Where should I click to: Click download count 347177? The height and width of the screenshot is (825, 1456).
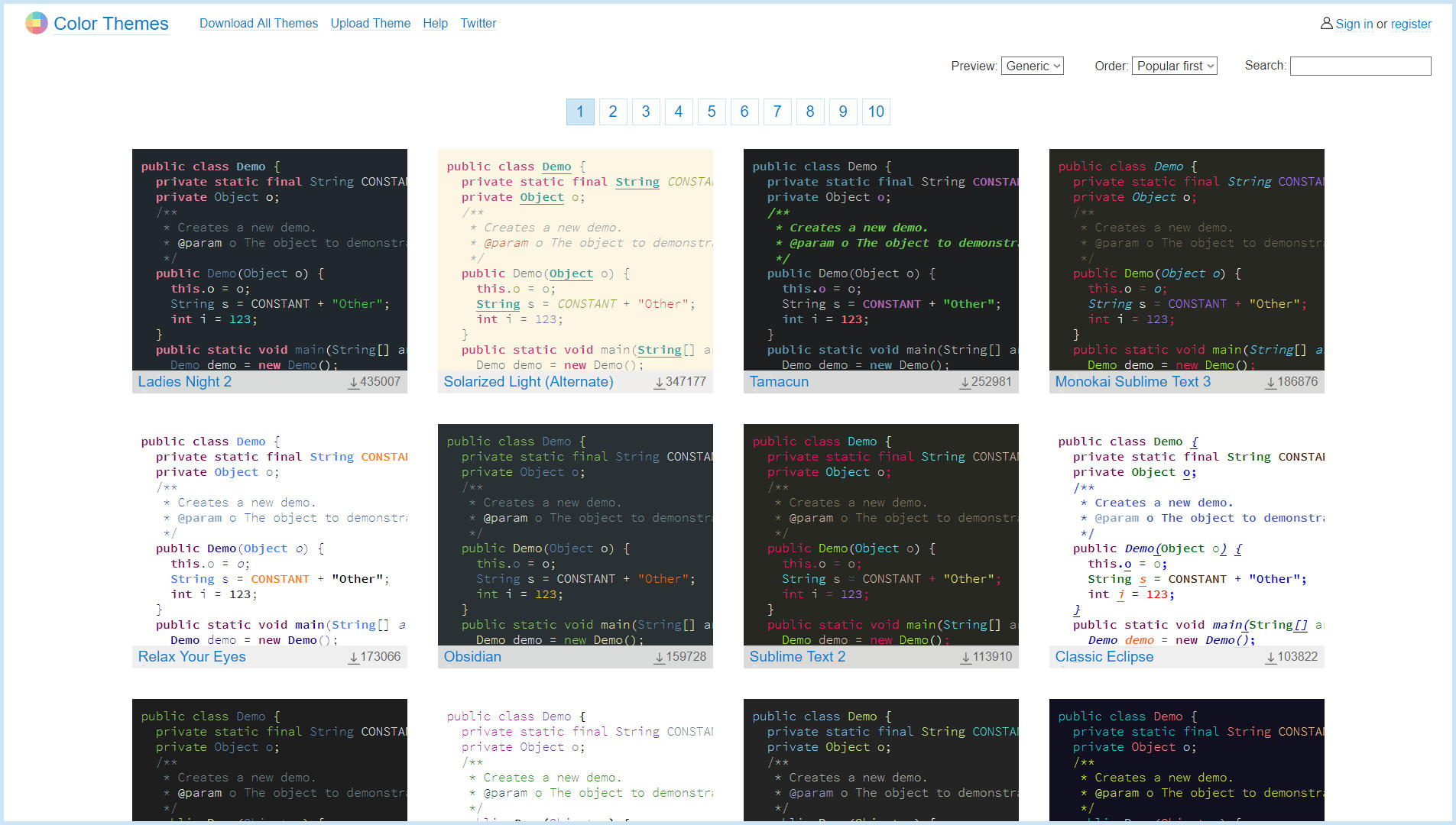[x=686, y=382]
